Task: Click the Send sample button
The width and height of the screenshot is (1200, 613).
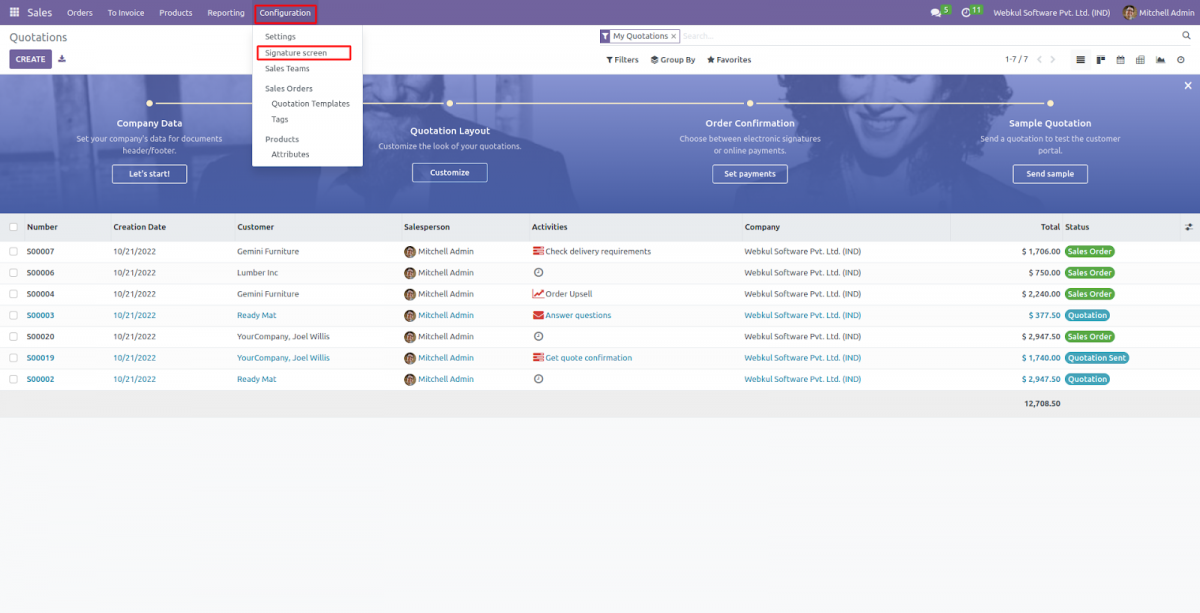Action: [x=1050, y=173]
